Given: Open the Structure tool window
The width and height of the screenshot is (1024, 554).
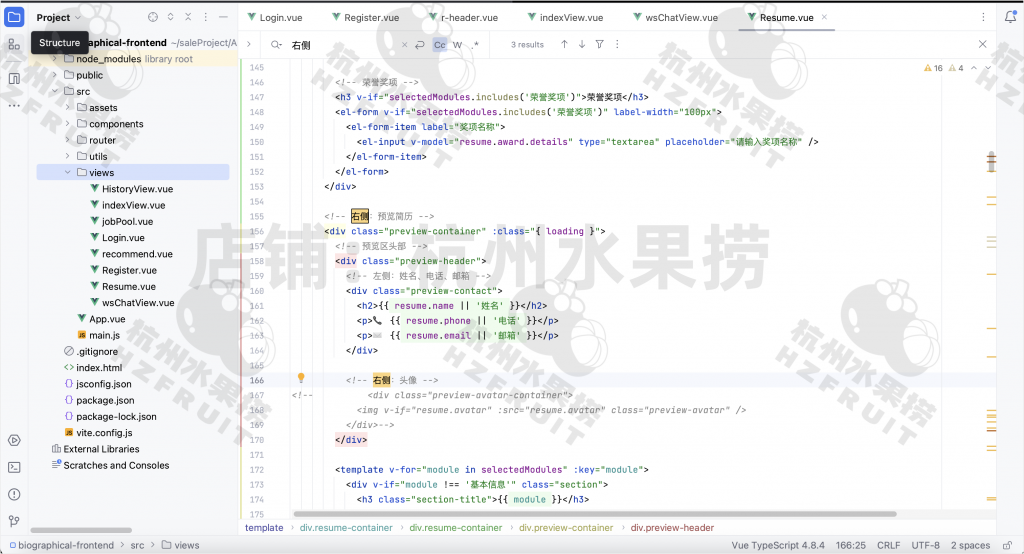Looking at the screenshot, I should pyautogui.click(x=14, y=44).
